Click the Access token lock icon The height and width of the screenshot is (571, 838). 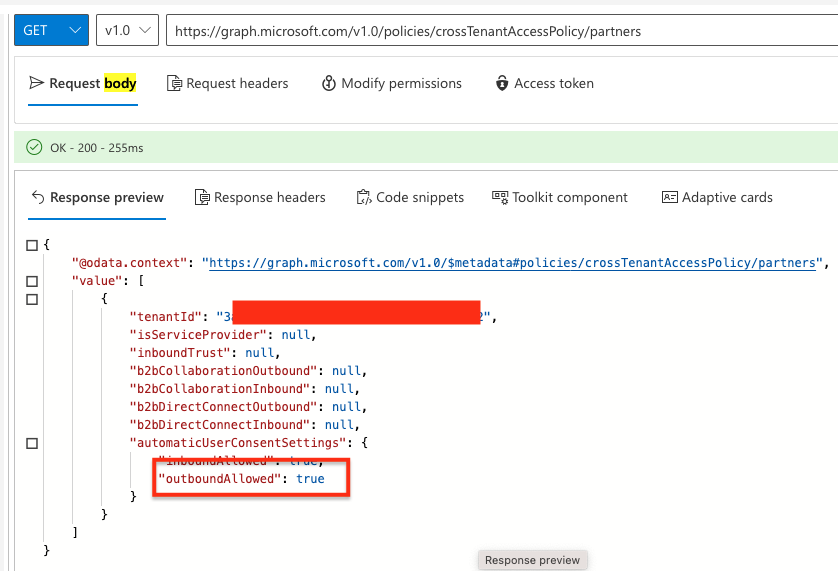pyautogui.click(x=502, y=83)
